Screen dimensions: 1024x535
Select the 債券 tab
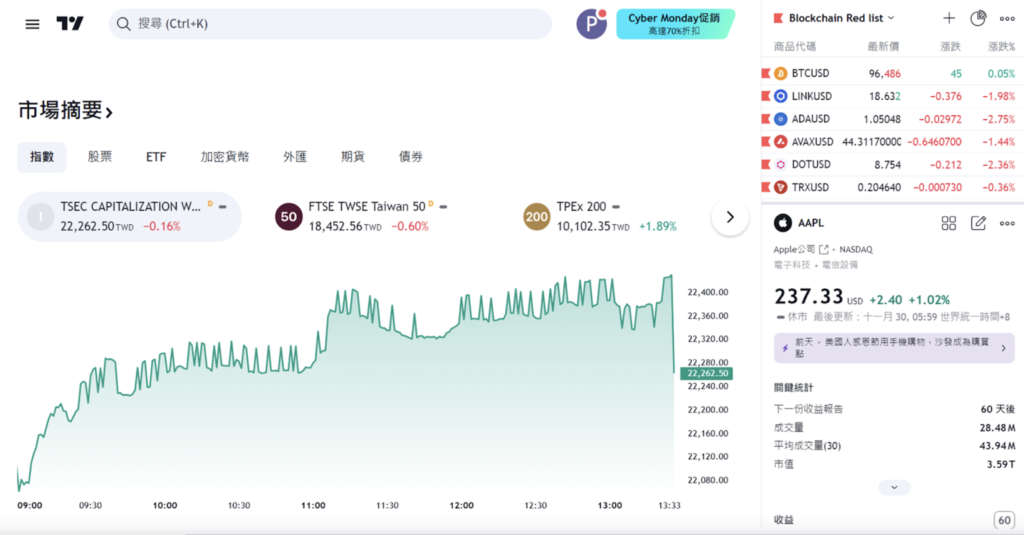click(x=411, y=157)
